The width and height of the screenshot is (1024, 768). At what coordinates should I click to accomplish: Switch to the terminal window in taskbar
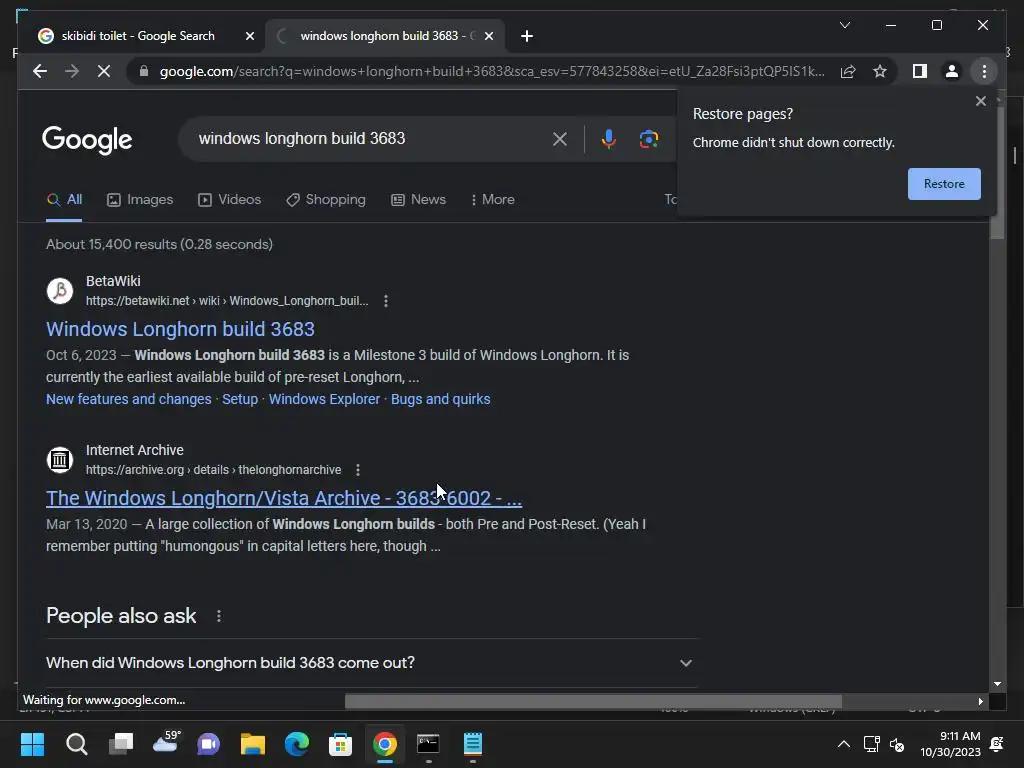(x=428, y=744)
